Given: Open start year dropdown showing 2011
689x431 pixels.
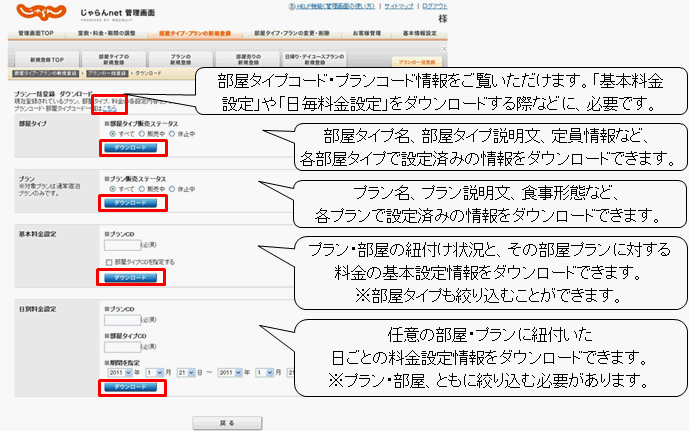Looking at the screenshot, I should [120, 373].
